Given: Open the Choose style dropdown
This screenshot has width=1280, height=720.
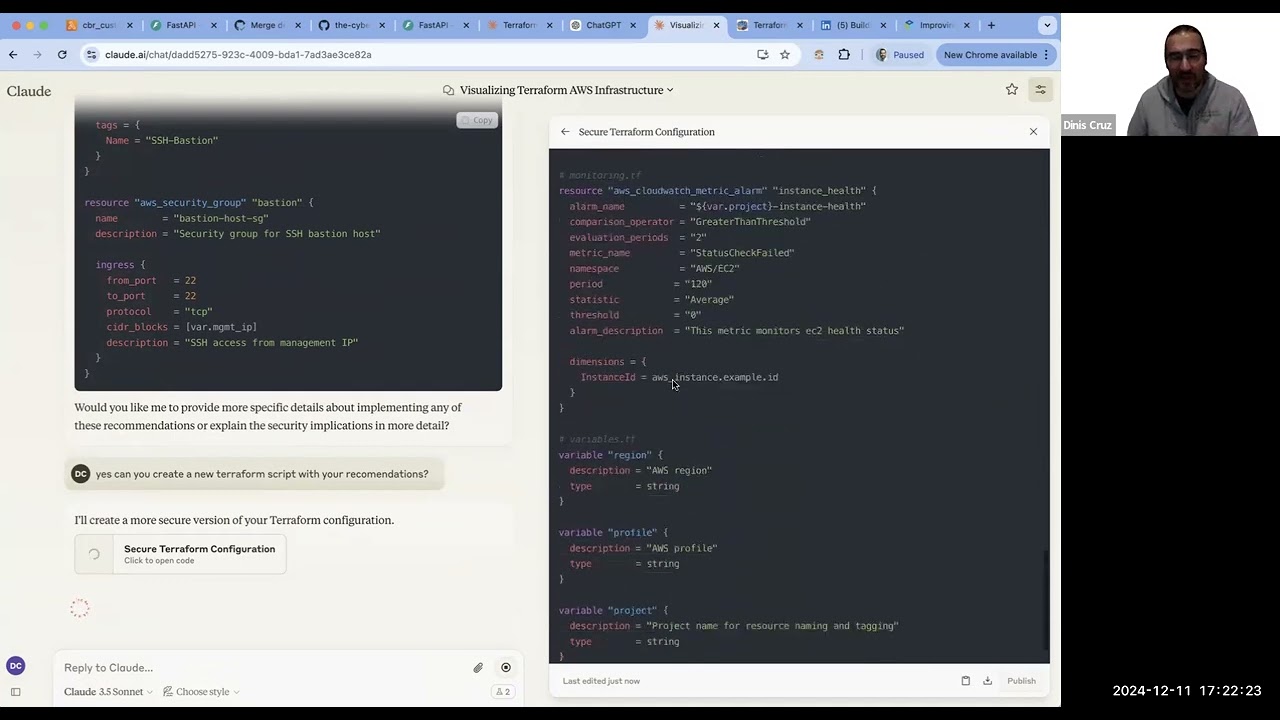Looking at the screenshot, I should 201,692.
